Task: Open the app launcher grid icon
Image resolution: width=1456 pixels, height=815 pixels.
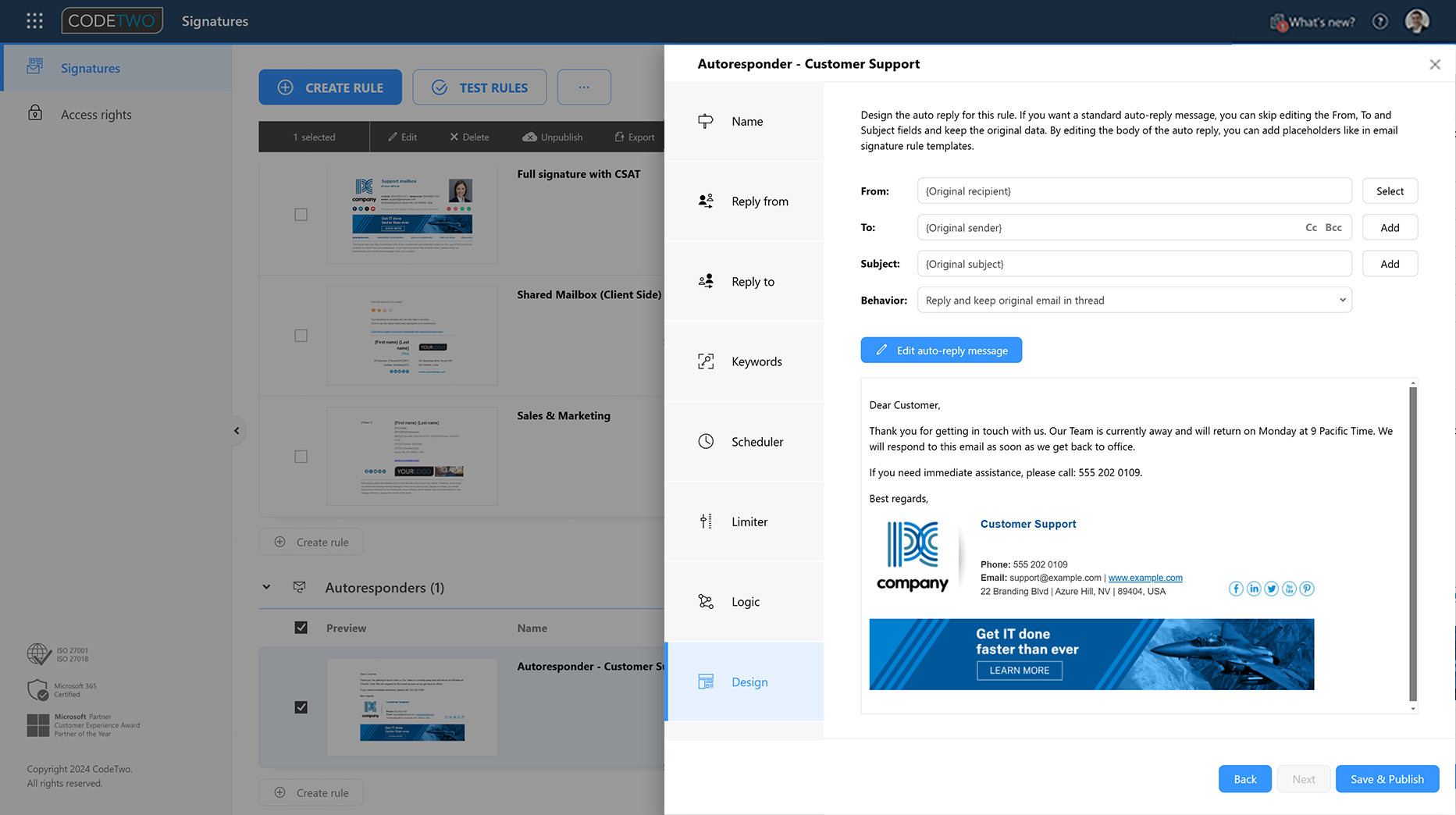Action: pos(34,21)
